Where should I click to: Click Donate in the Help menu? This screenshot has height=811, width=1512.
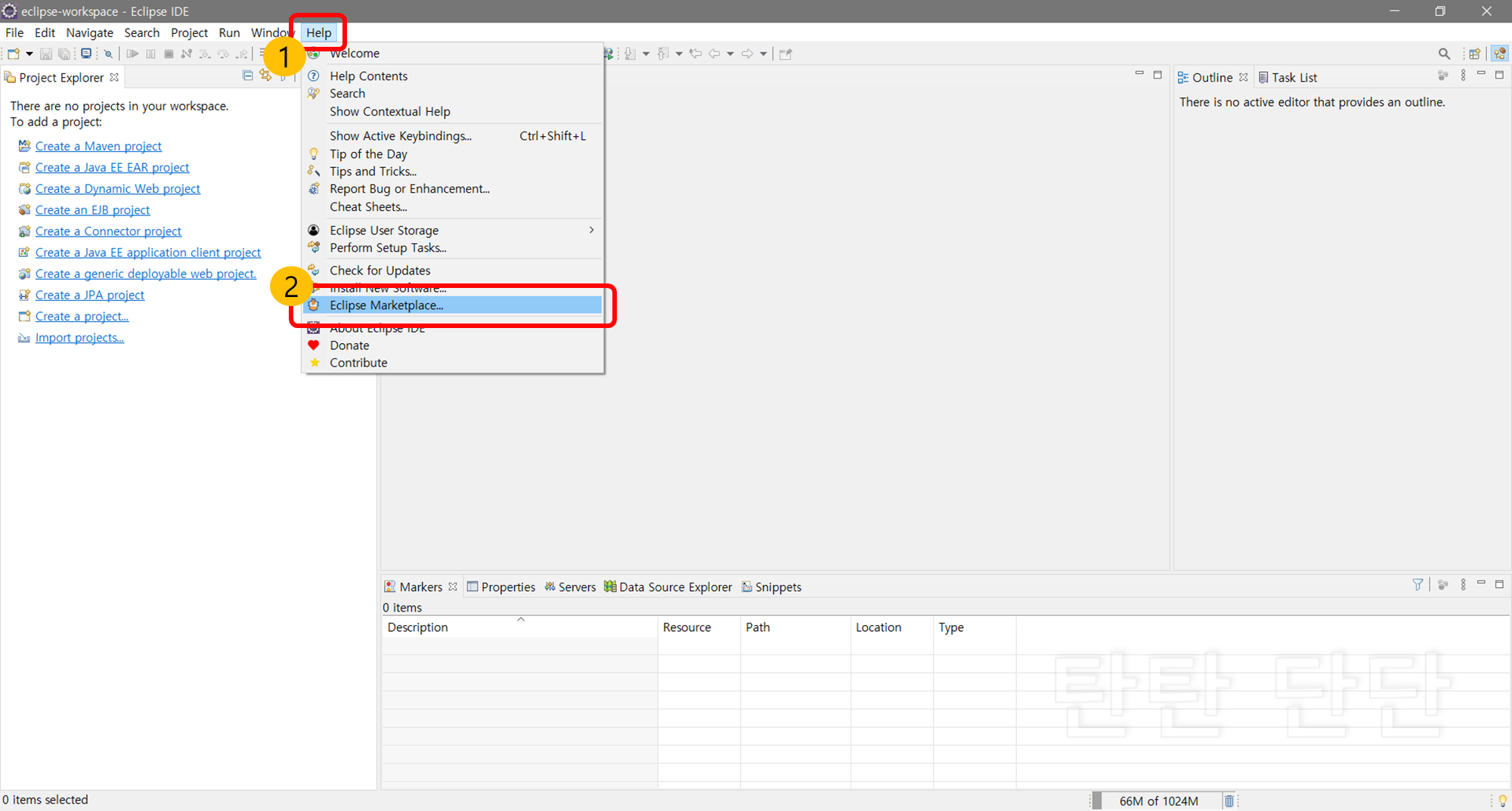(x=453, y=345)
